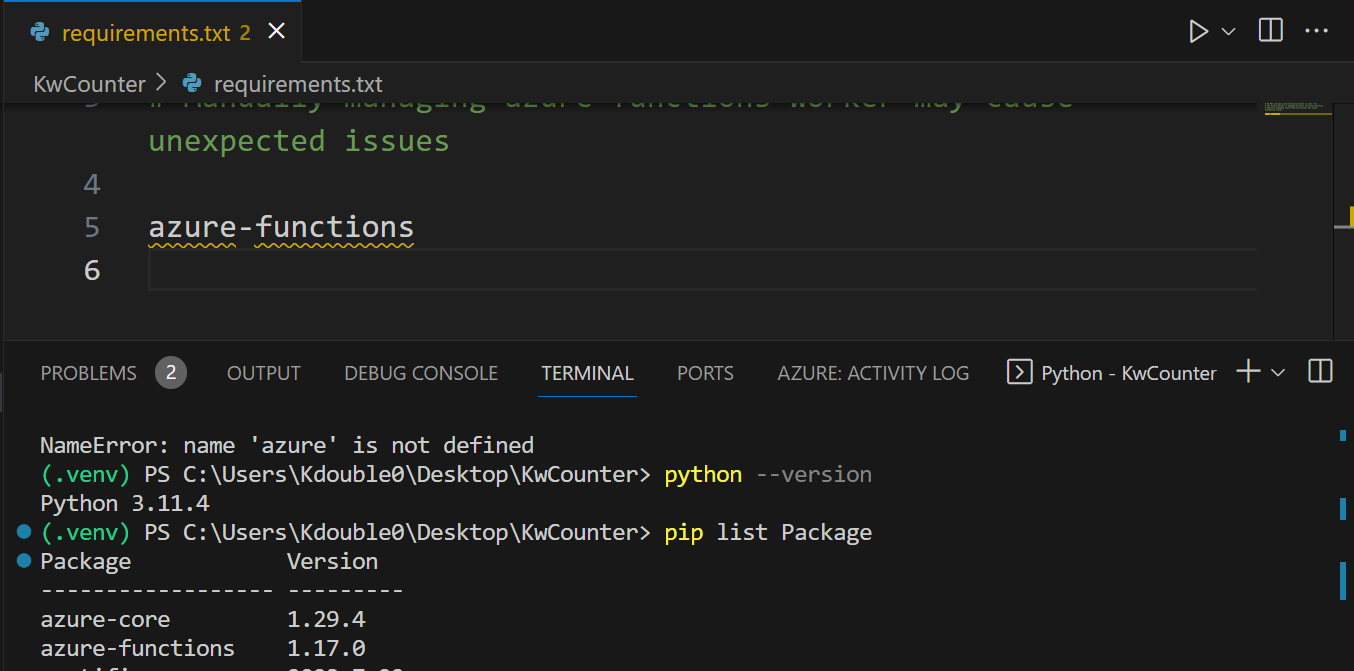Viewport: 1354px width, 671px height.
Task: Click the azure-core package row
Action: [x=203, y=619]
